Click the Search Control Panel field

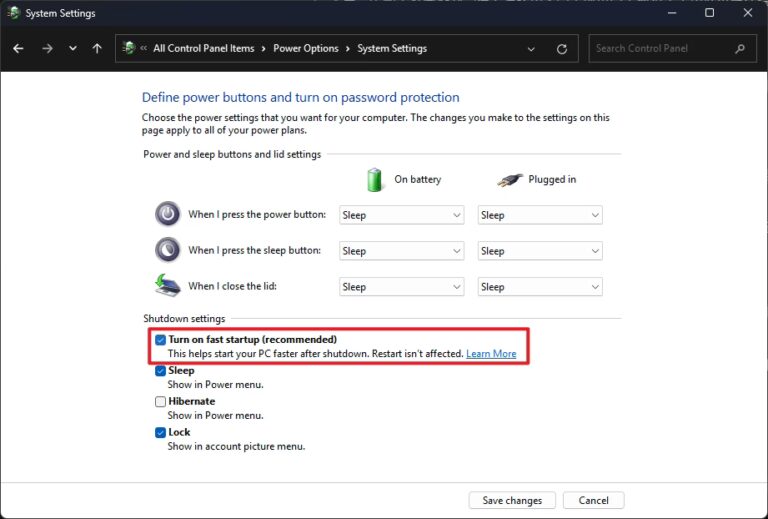[671, 48]
